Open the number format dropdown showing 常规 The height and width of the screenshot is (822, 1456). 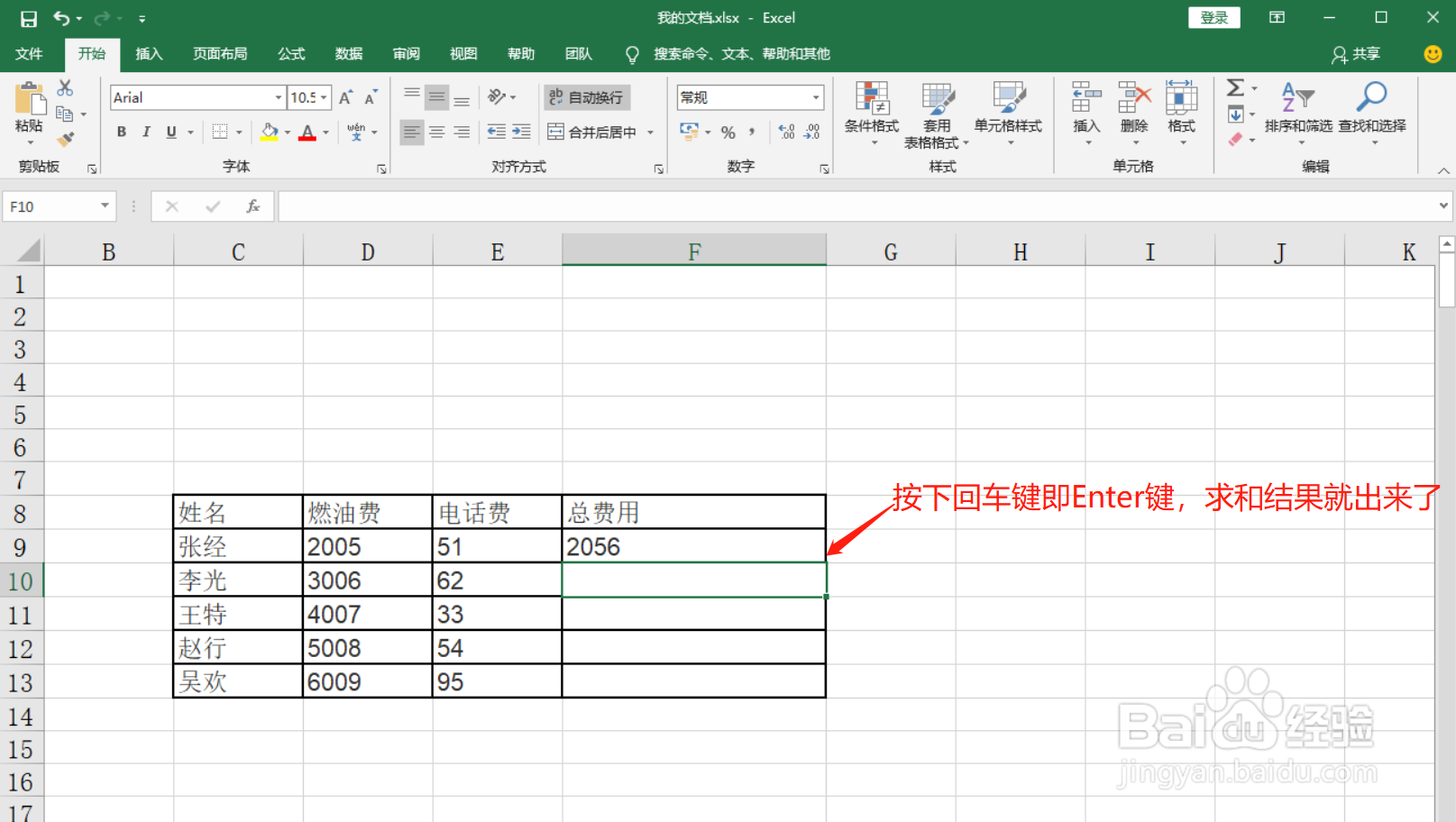tap(810, 96)
